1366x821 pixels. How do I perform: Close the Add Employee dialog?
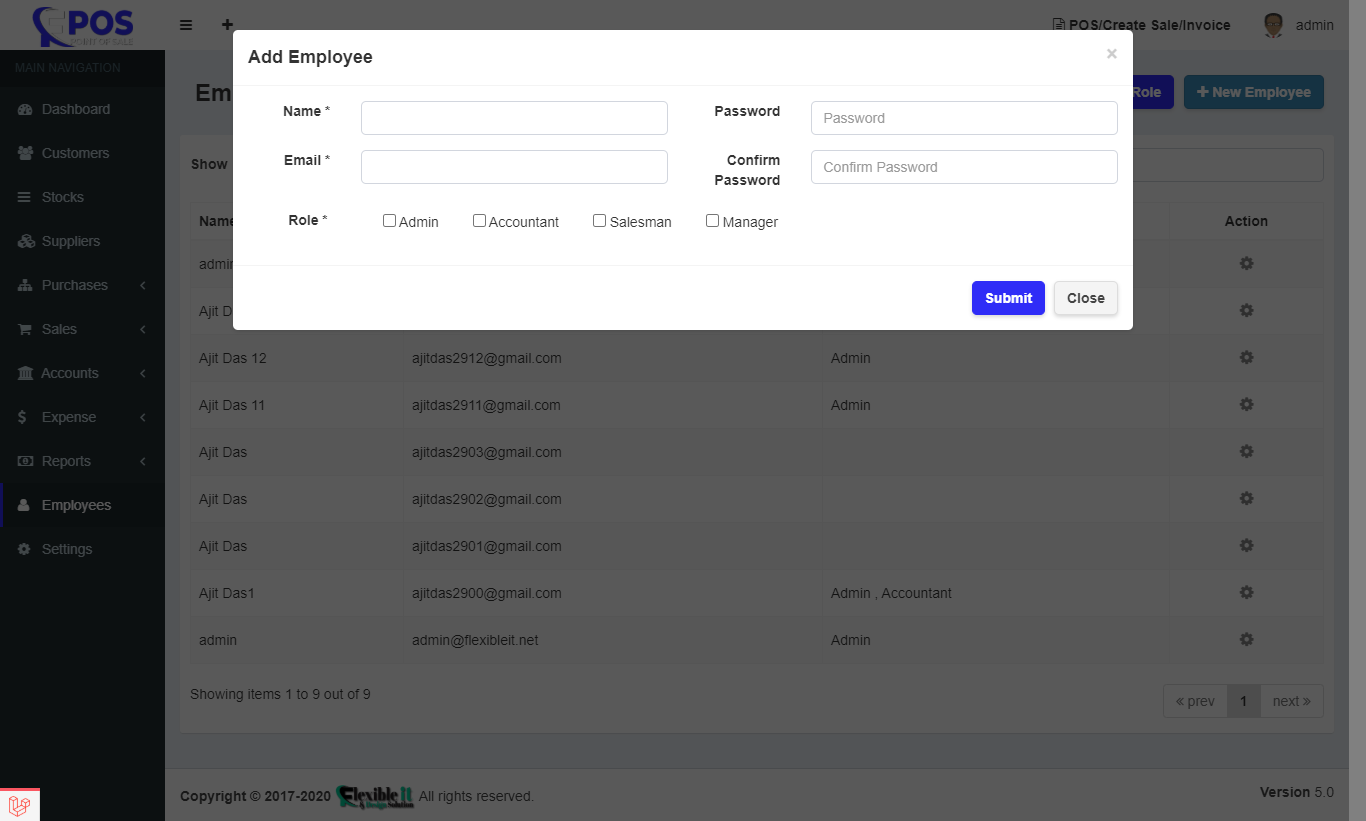point(1085,298)
